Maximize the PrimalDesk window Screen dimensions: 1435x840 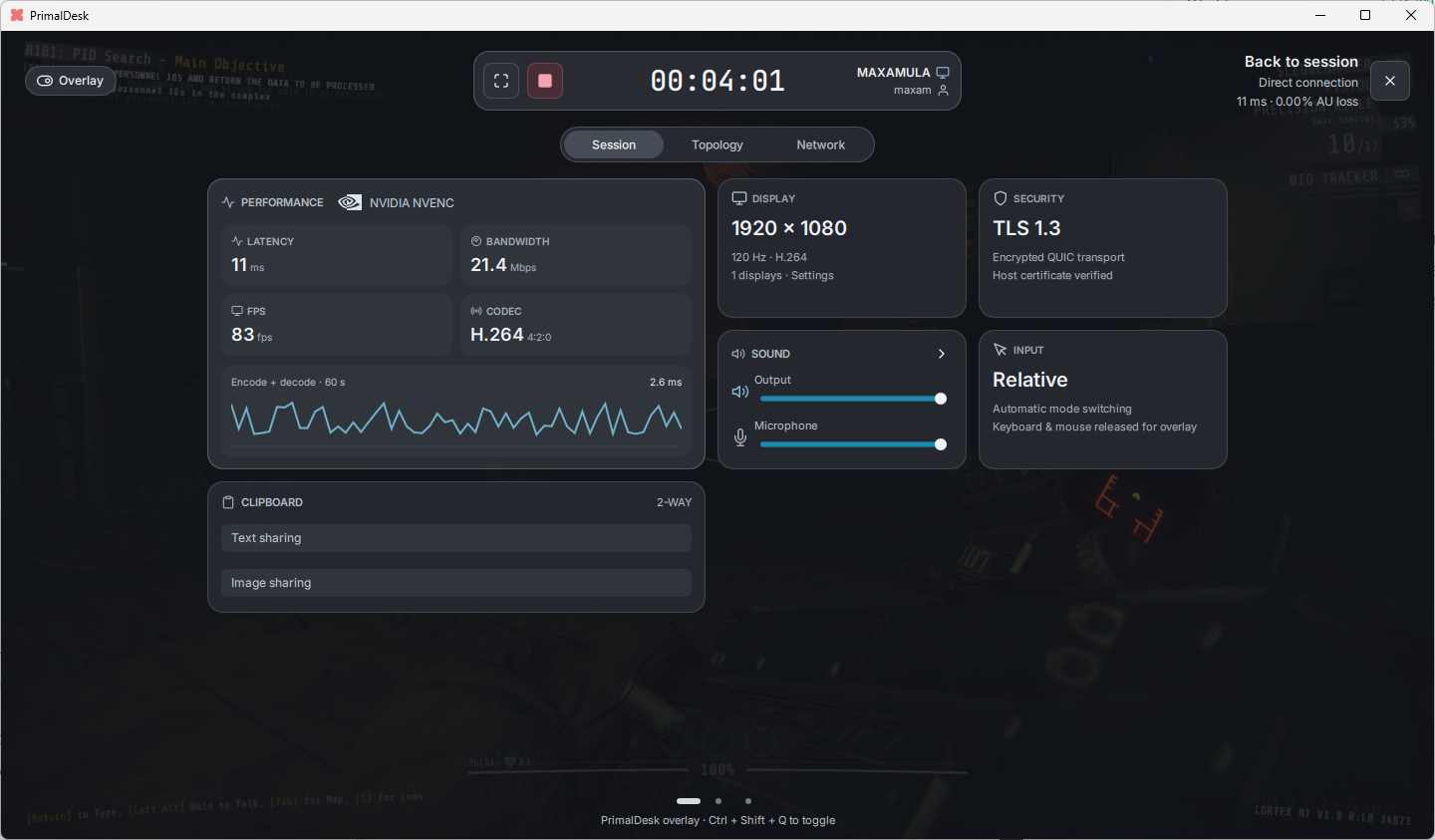point(1365,15)
